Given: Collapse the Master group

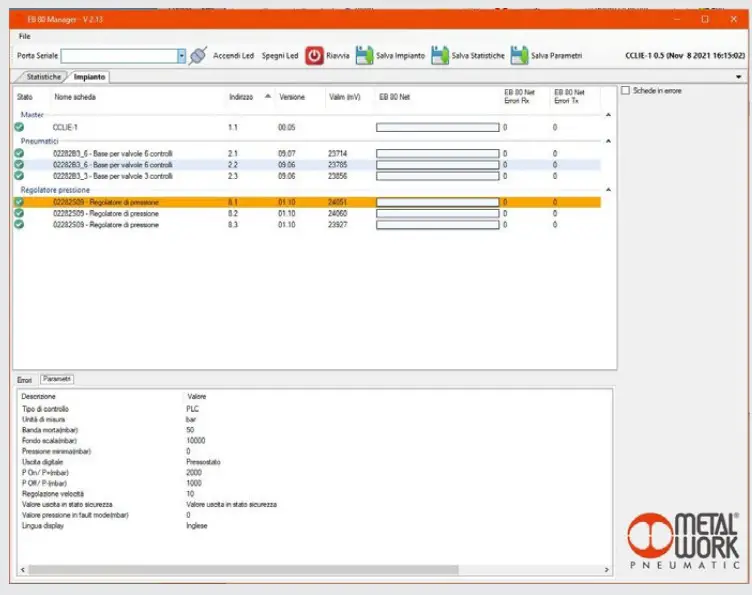Looking at the screenshot, I should click(x=608, y=115).
